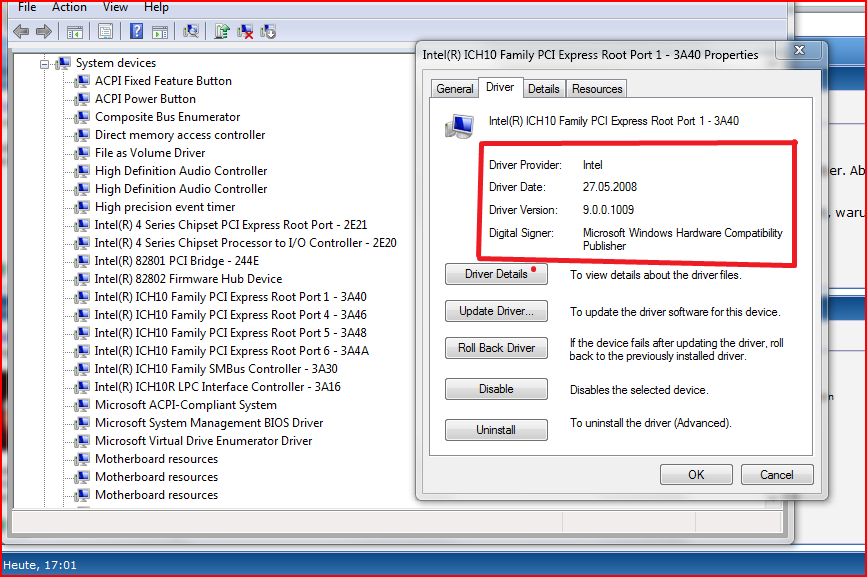The height and width of the screenshot is (577, 867).
Task: Select Microsoft Virtual Drive Enumerator Driver
Action: [203, 441]
